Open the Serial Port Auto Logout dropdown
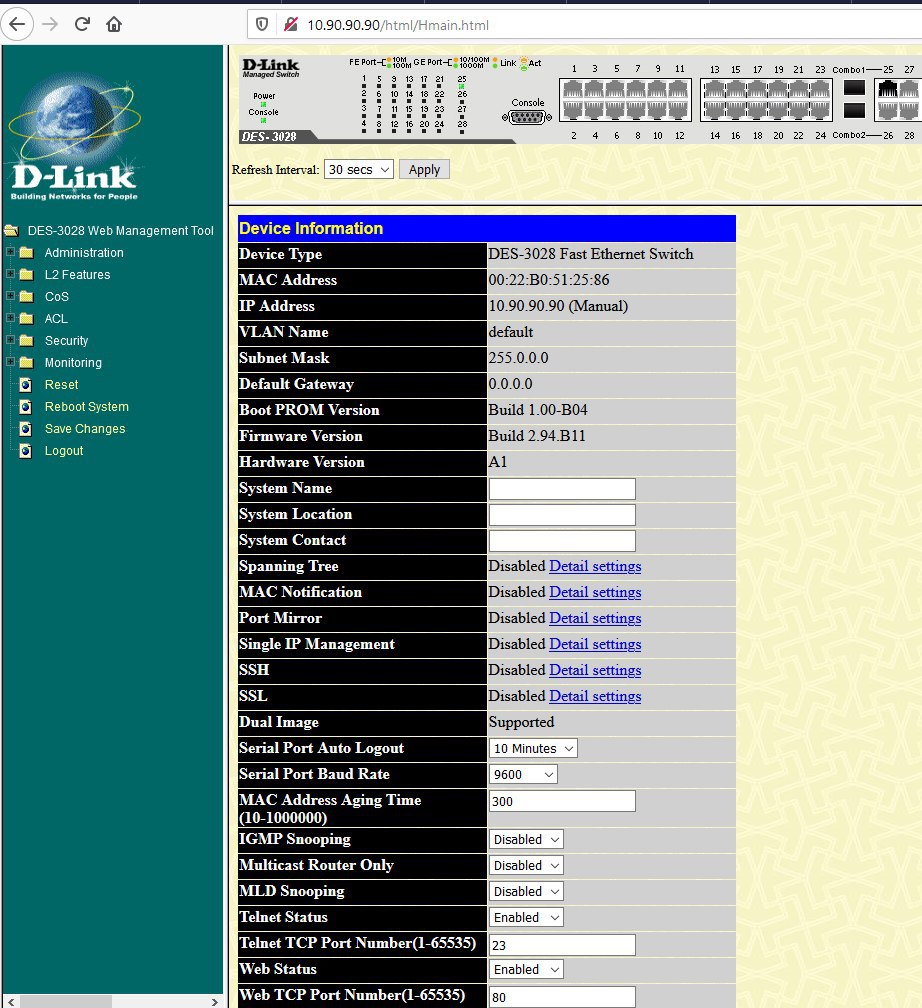The width and height of the screenshot is (922, 1008). (533, 748)
